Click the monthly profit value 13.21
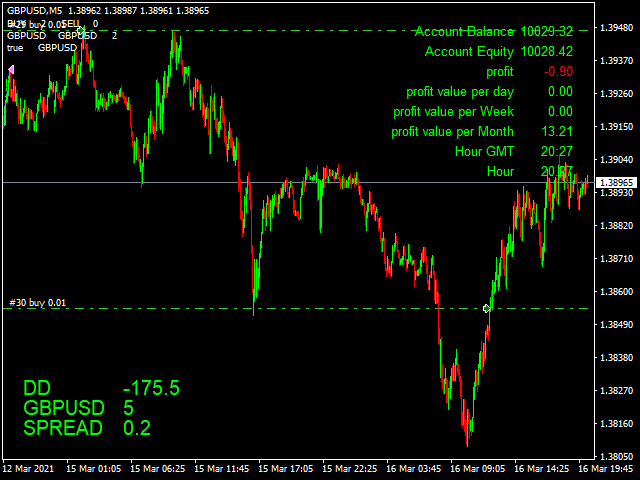This screenshot has height=480, width=640. point(557,131)
